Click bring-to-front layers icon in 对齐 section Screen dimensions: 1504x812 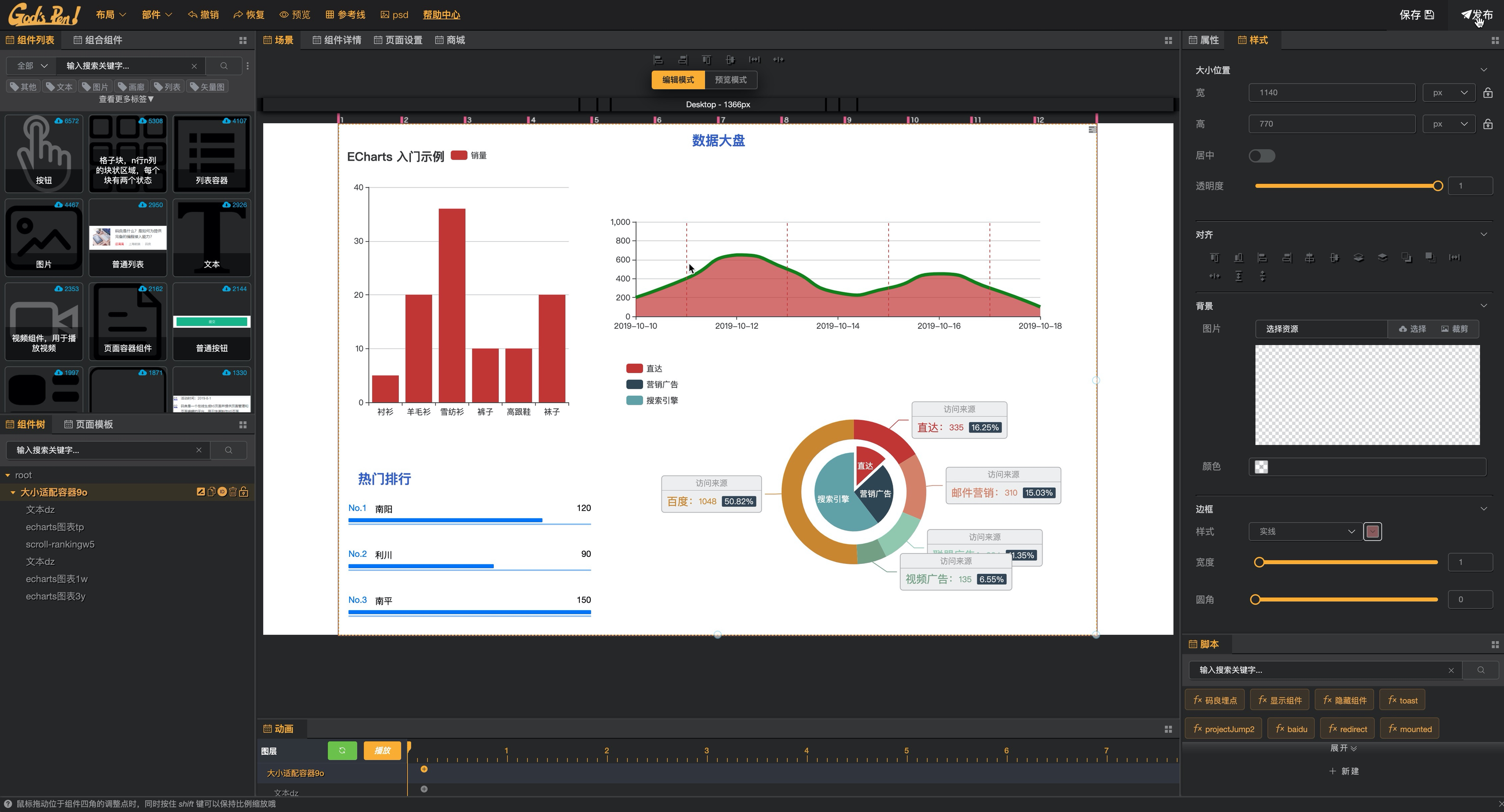1358,258
